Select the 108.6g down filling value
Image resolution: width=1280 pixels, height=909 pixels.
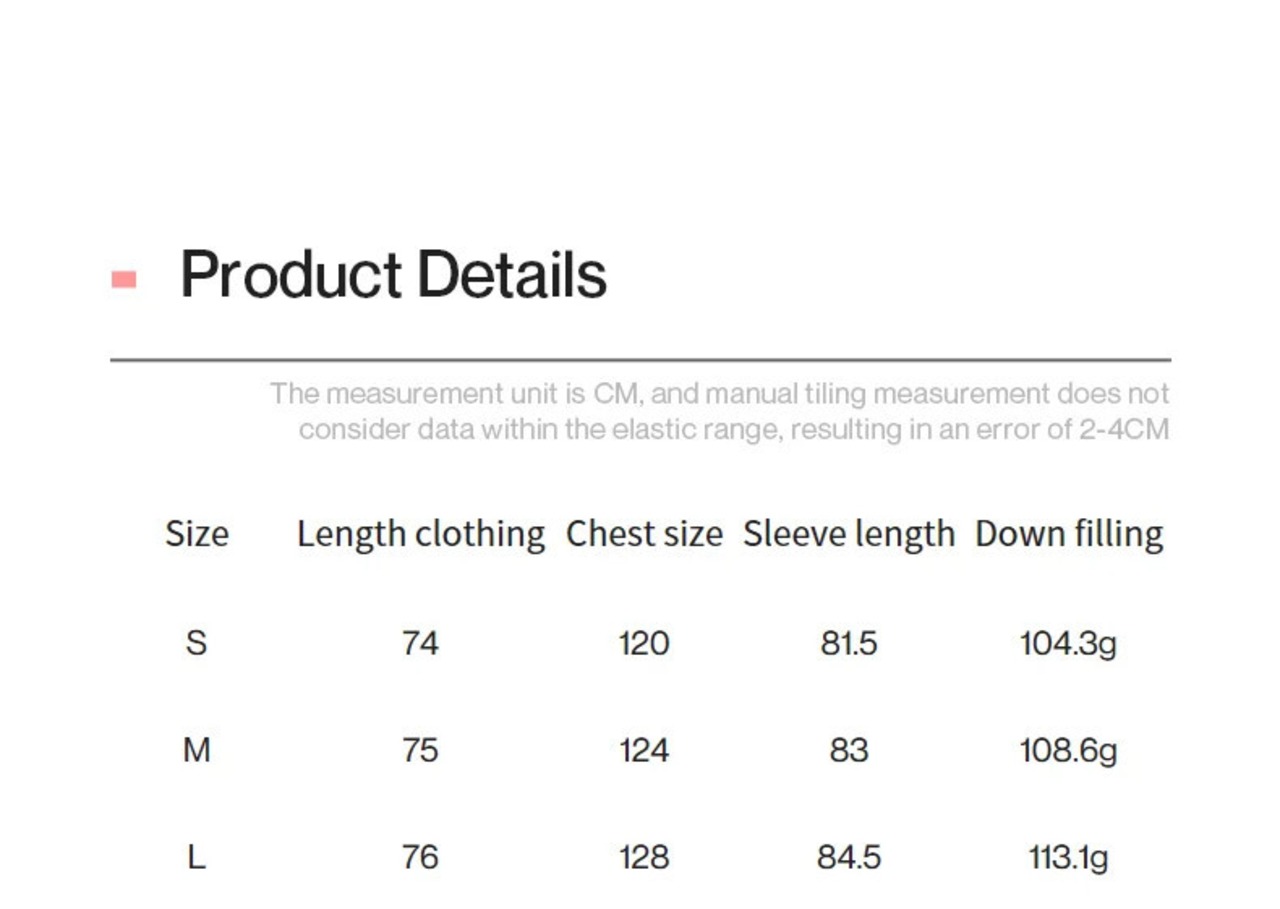pyautogui.click(x=1068, y=750)
